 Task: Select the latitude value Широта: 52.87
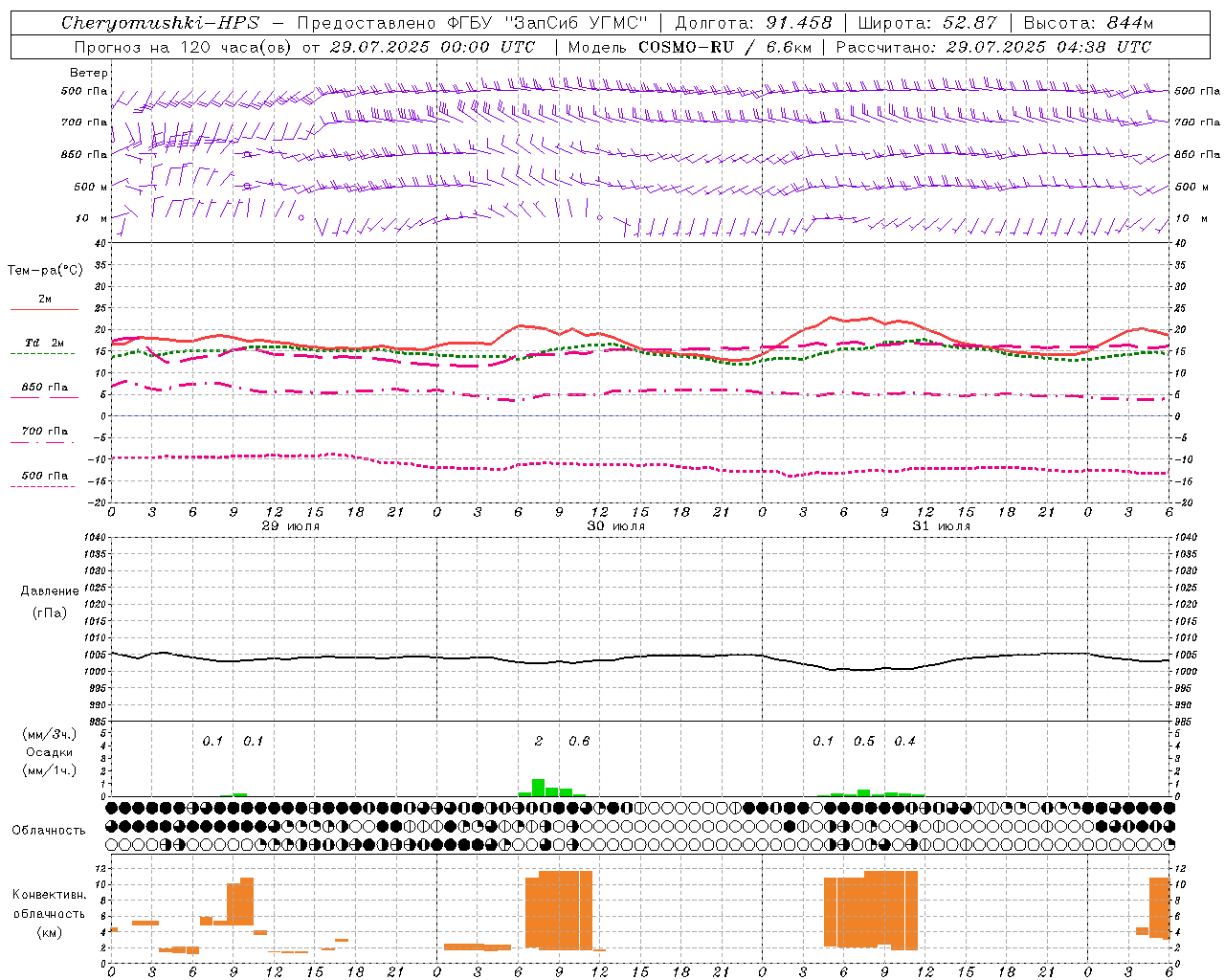(927, 23)
